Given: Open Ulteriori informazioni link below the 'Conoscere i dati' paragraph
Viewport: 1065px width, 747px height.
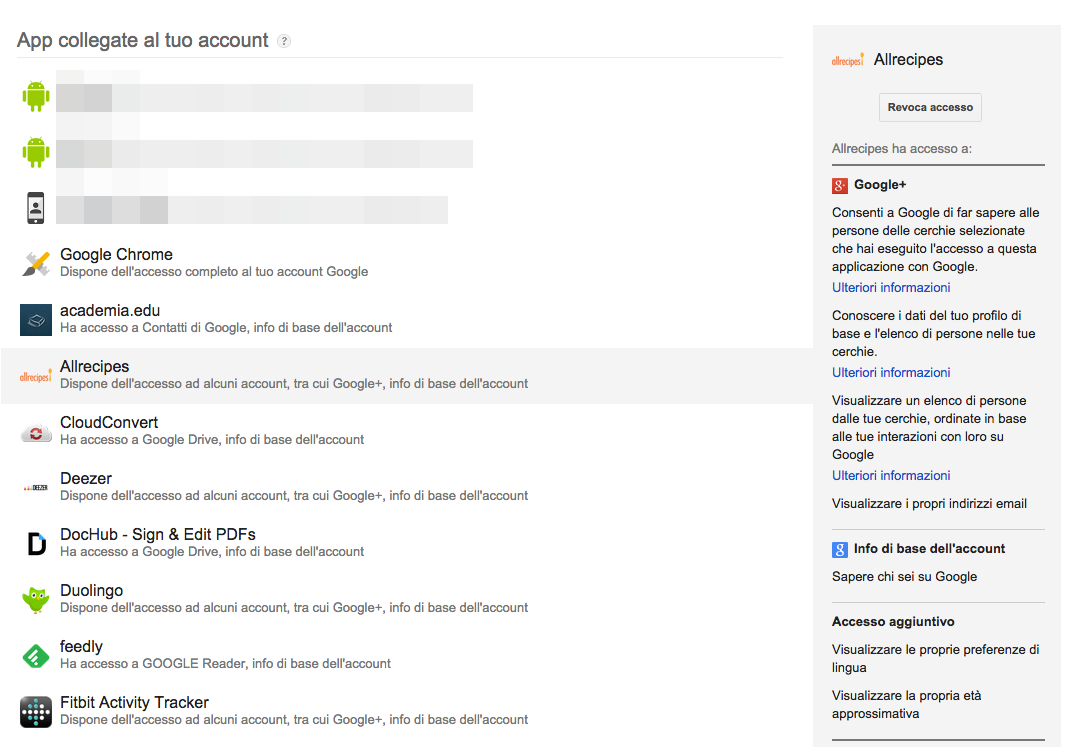Looking at the screenshot, I should [891, 373].
